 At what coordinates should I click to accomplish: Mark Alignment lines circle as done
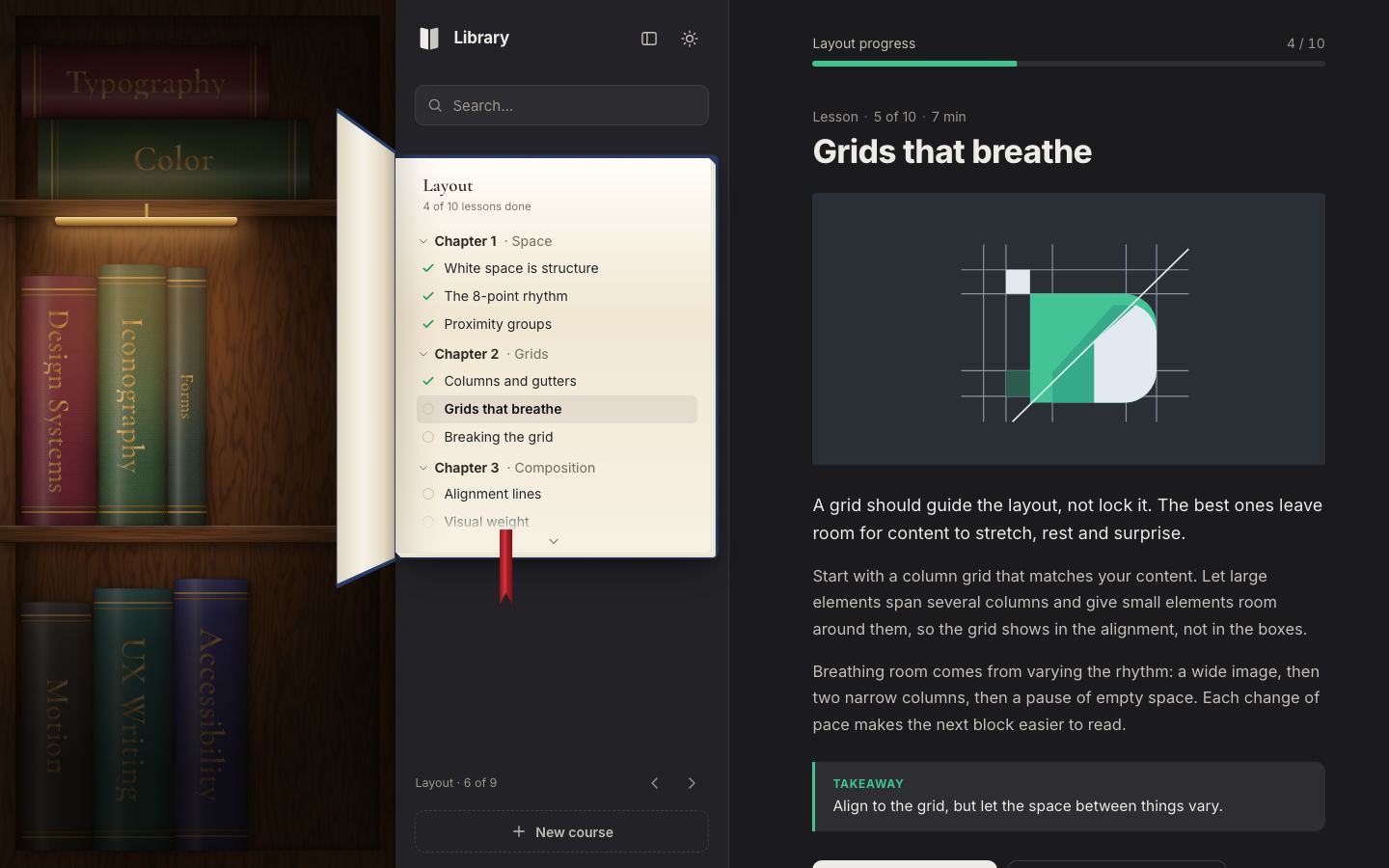tap(428, 494)
